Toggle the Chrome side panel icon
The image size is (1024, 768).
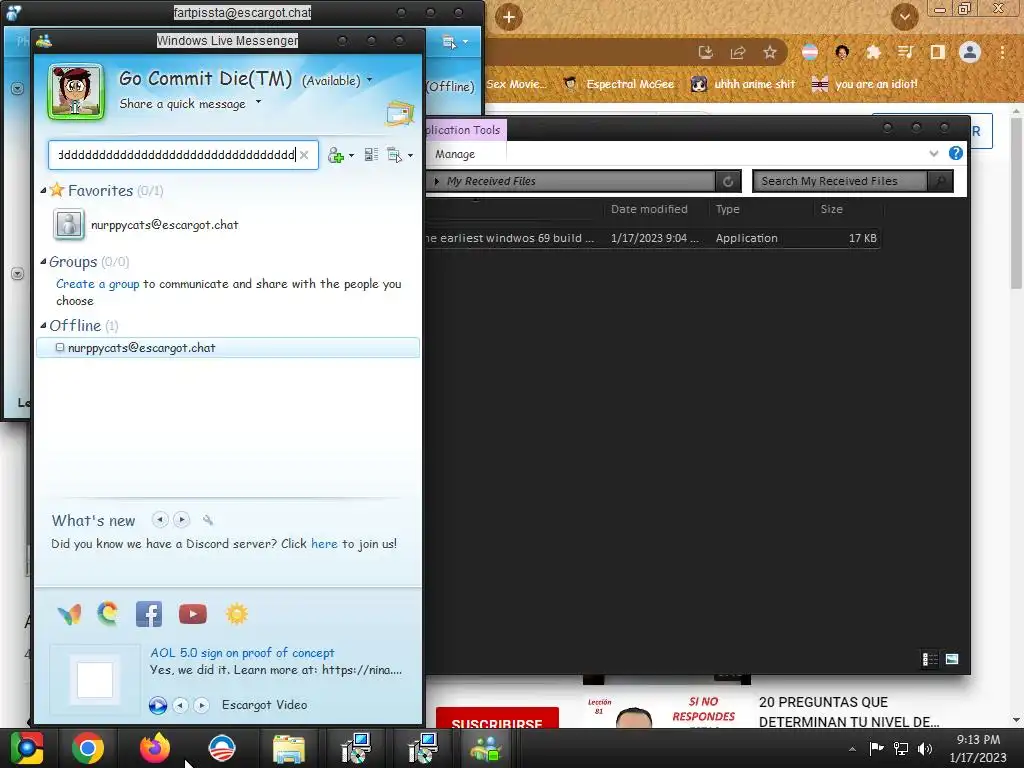click(938, 52)
